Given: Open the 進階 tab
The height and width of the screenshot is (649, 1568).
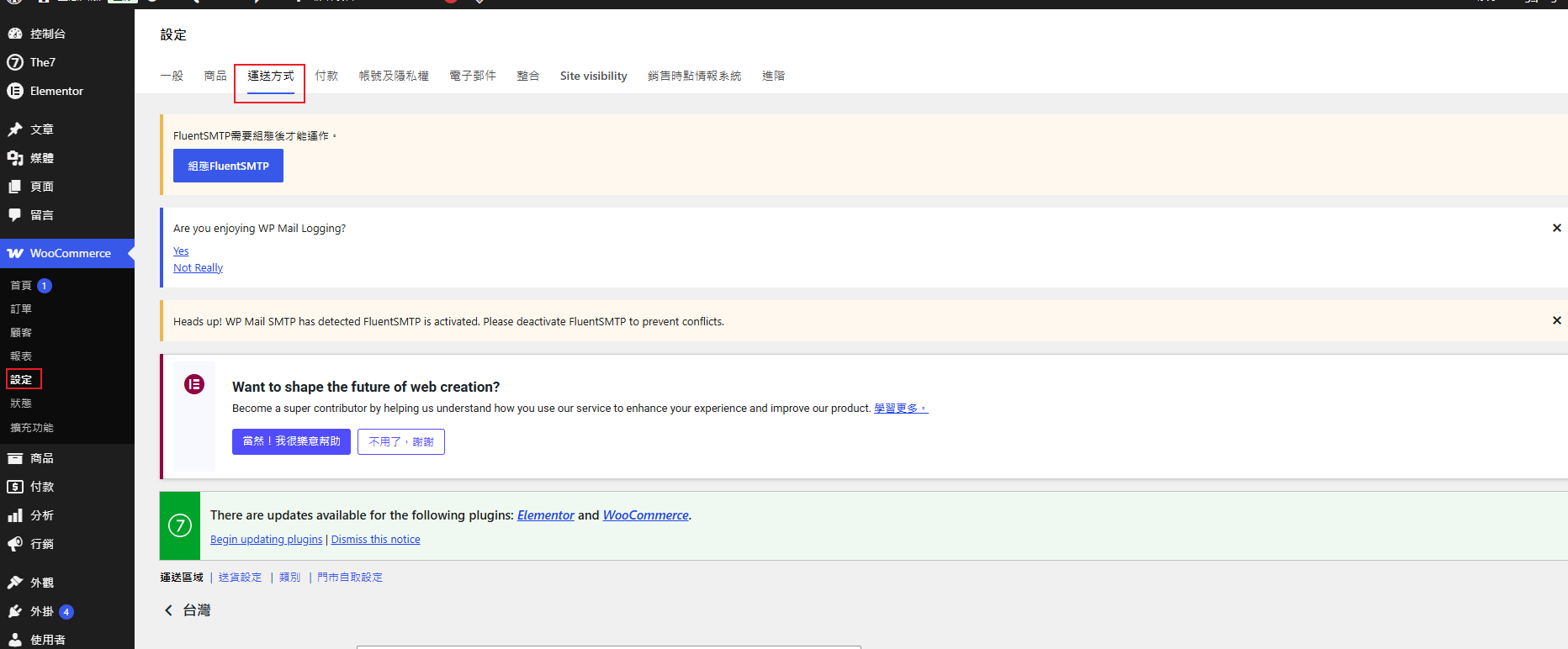Looking at the screenshot, I should (x=774, y=76).
